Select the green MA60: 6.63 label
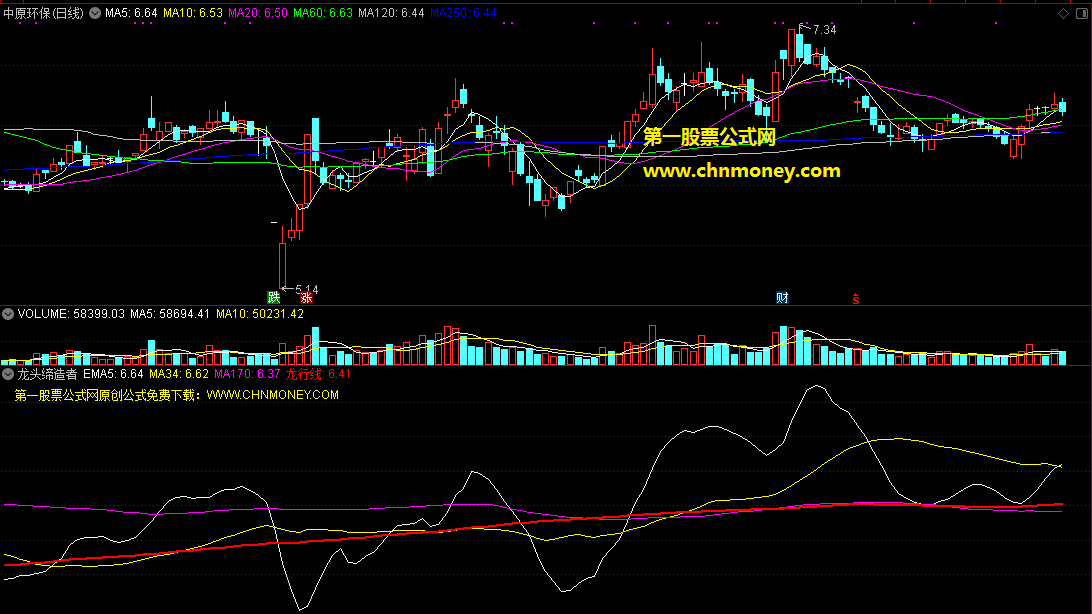The image size is (1092, 614). pyautogui.click(x=322, y=13)
